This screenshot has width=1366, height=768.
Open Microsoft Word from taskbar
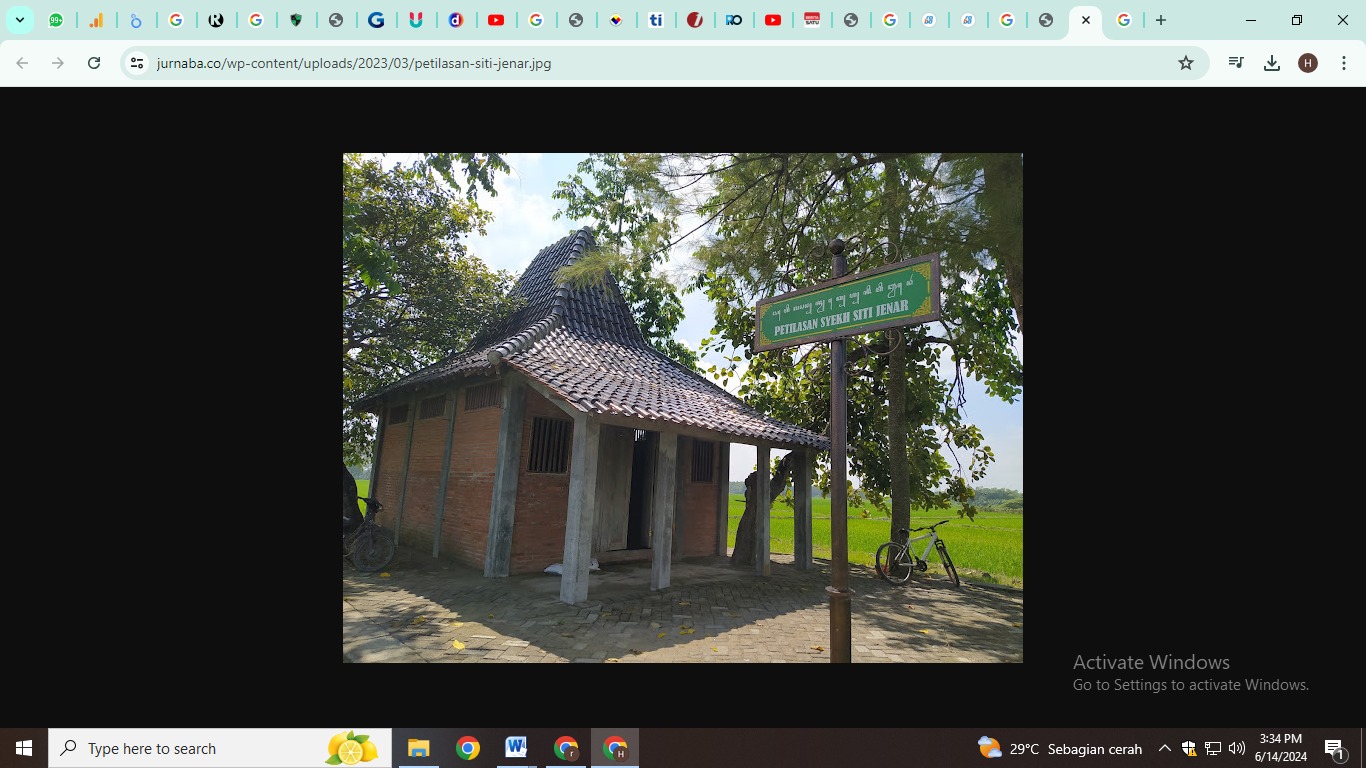516,748
